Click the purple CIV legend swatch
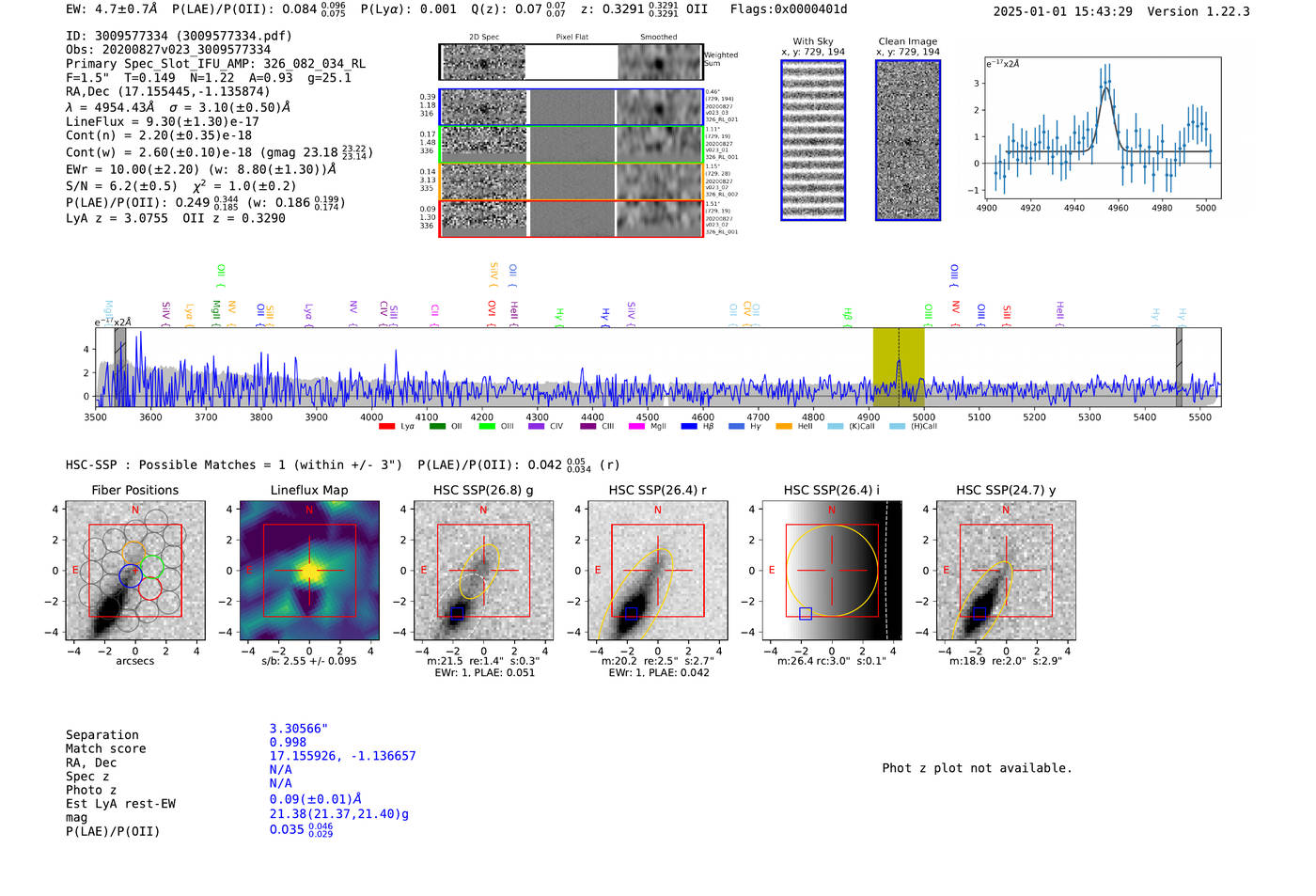1316x896 pixels. [x=536, y=427]
